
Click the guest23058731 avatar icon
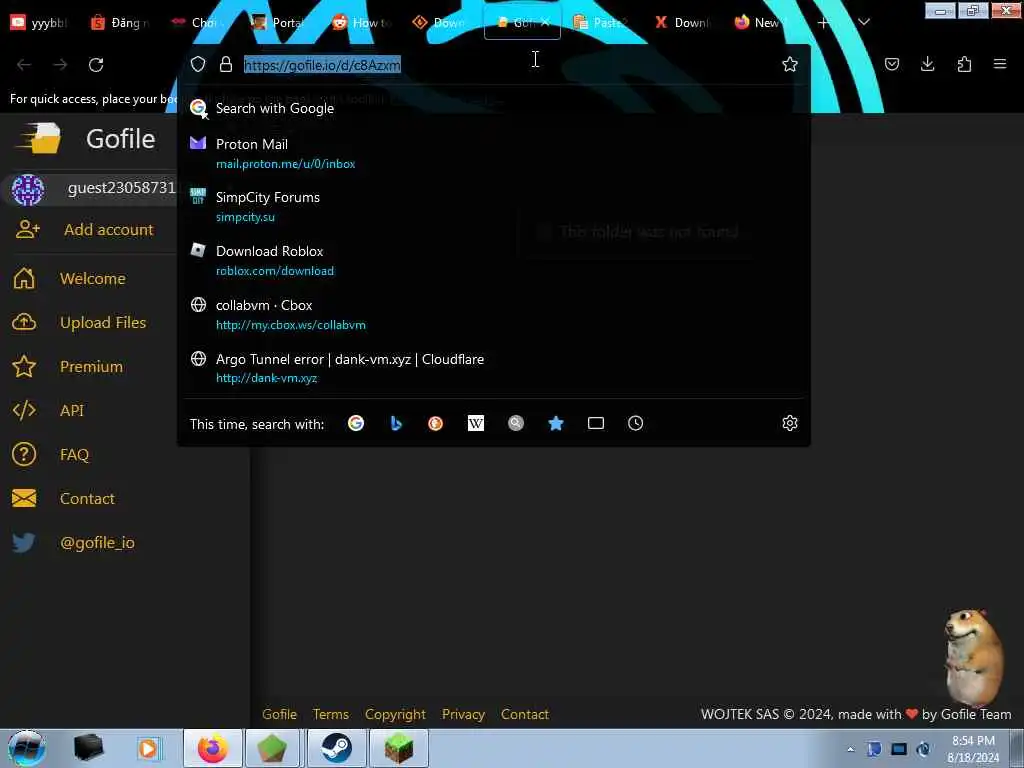pos(27,190)
